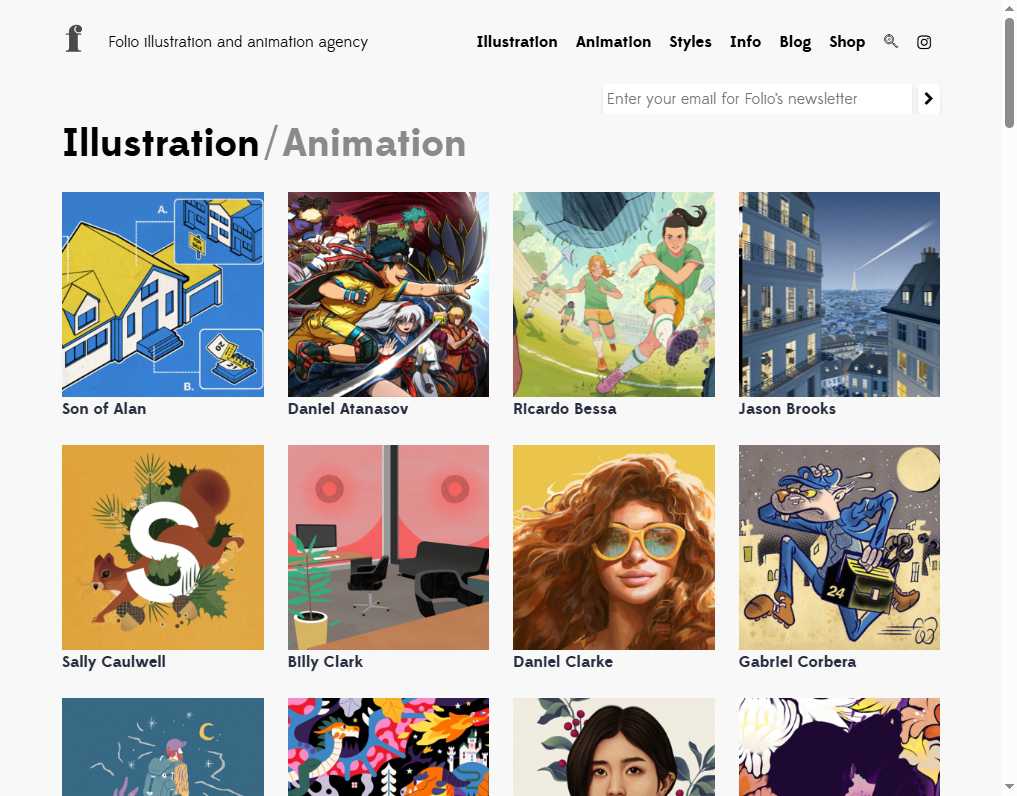Focus the newsletter email input field
Image resolution: width=1017 pixels, height=796 pixels.
[x=757, y=99]
